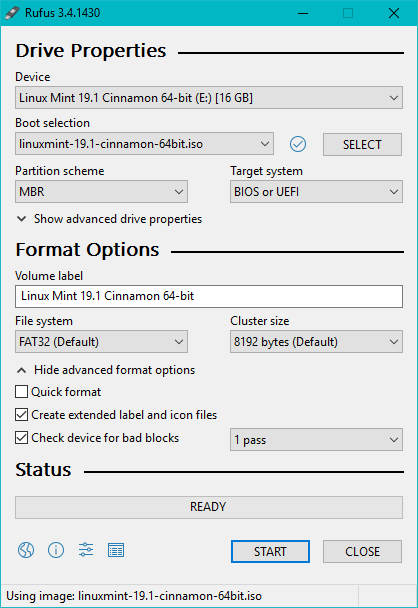The image size is (418, 608).
Task: Click the Rufus USB icon in title bar
Action: [12, 13]
